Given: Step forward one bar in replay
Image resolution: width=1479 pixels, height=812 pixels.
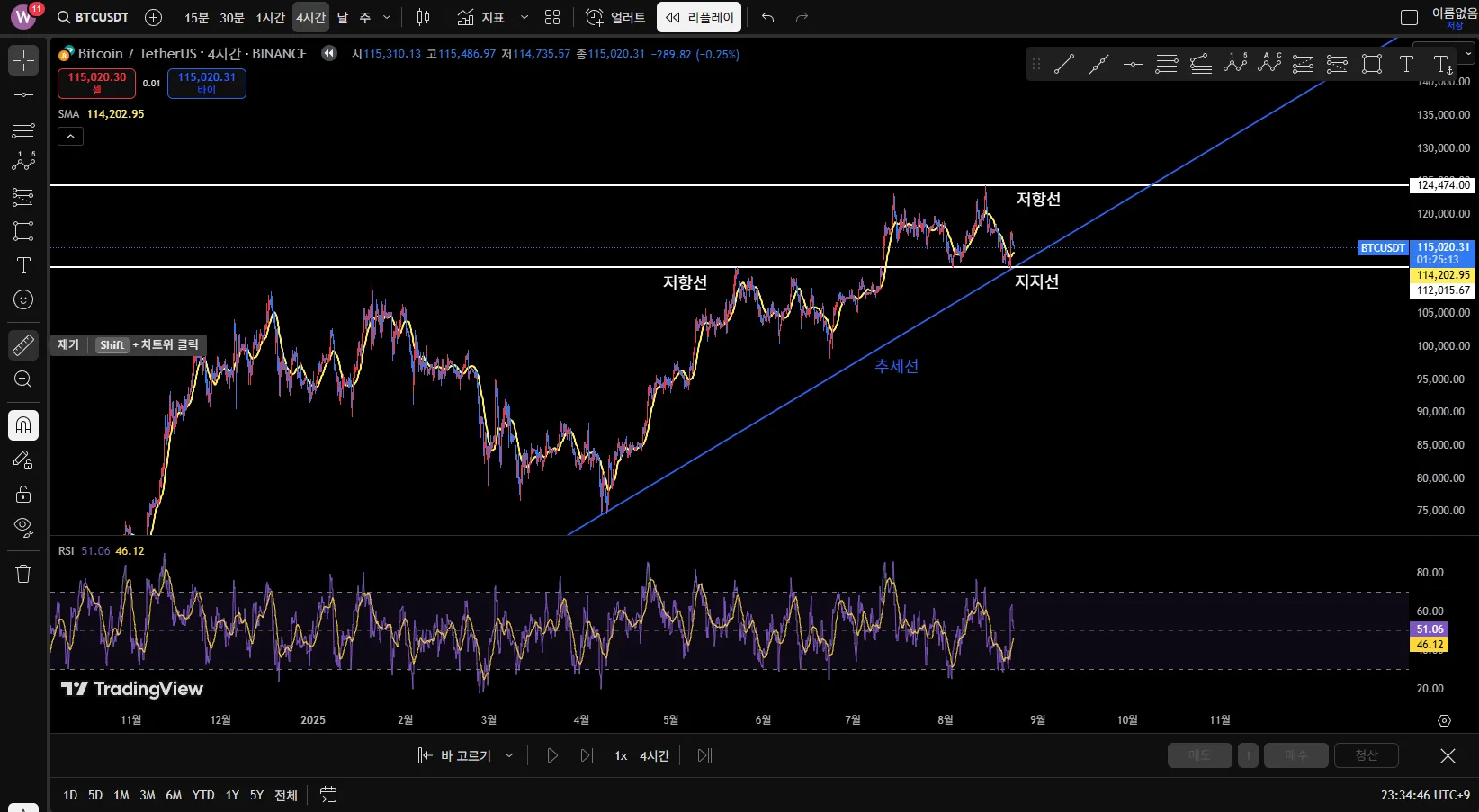Looking at the screenshot, I should coord(587,755).
